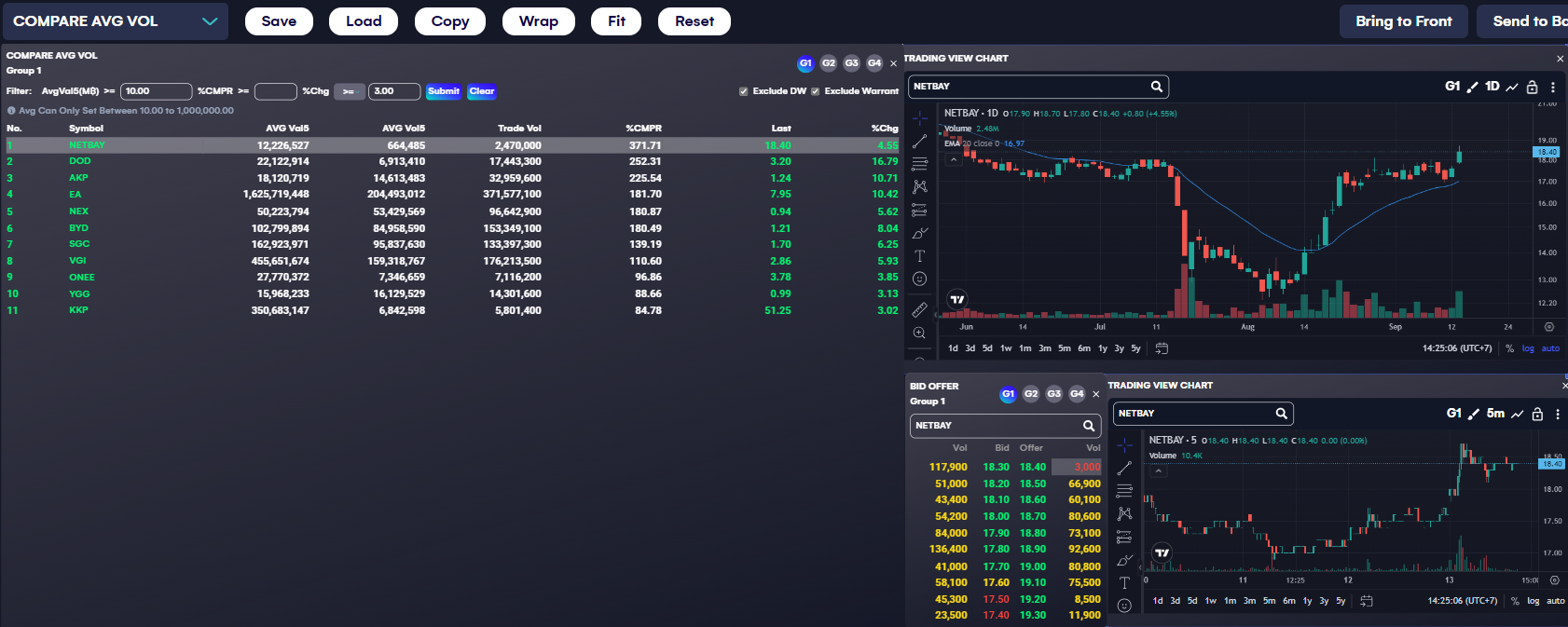Focus AvgVal5 minimum value input field

(157, 91)
